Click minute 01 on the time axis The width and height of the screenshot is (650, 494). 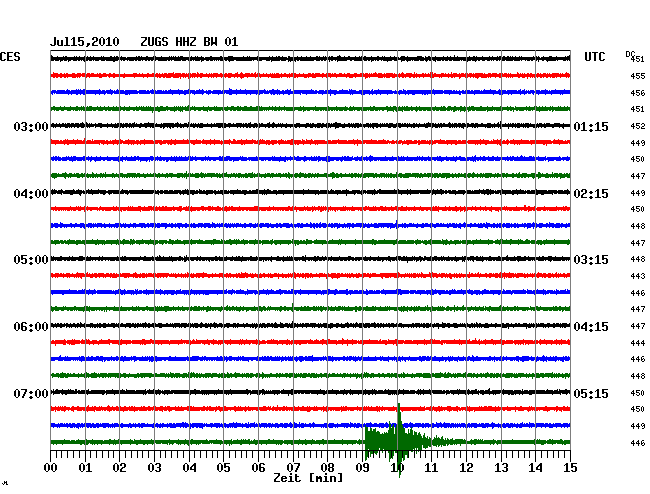tap(85, 468)
